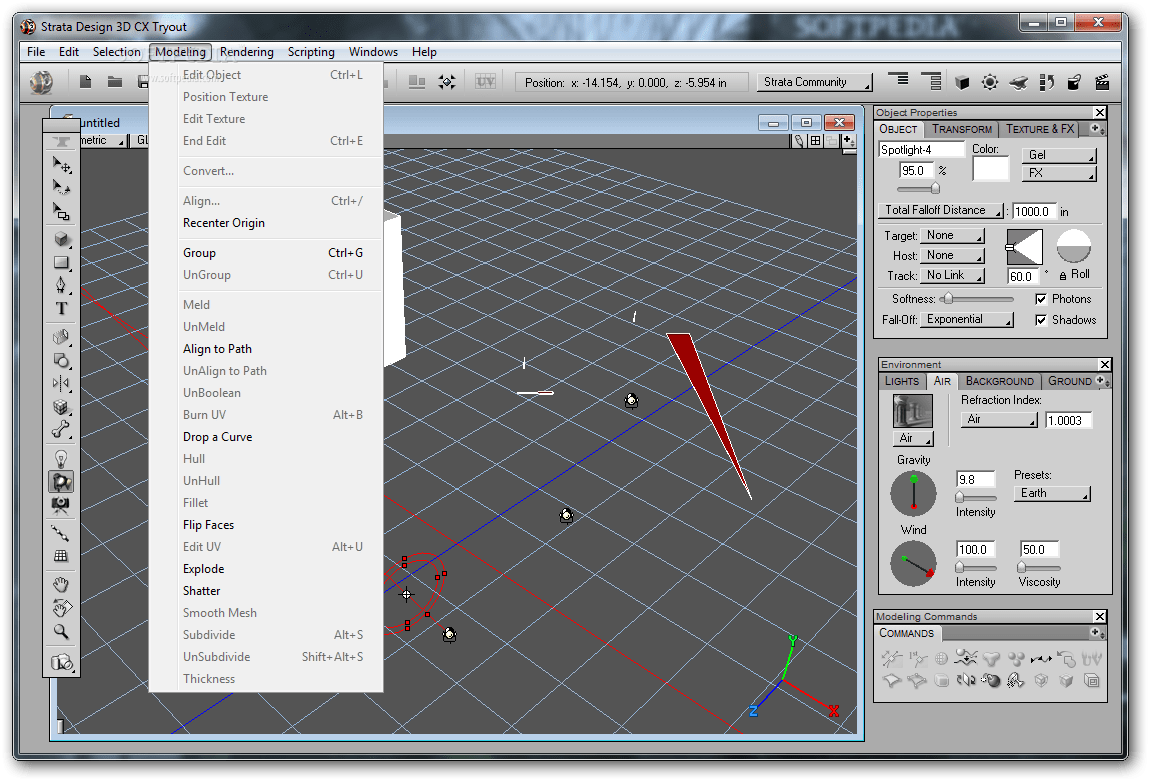Click the New document icon in toolbar
1149x781 pixels.
(x=86, y=82)
